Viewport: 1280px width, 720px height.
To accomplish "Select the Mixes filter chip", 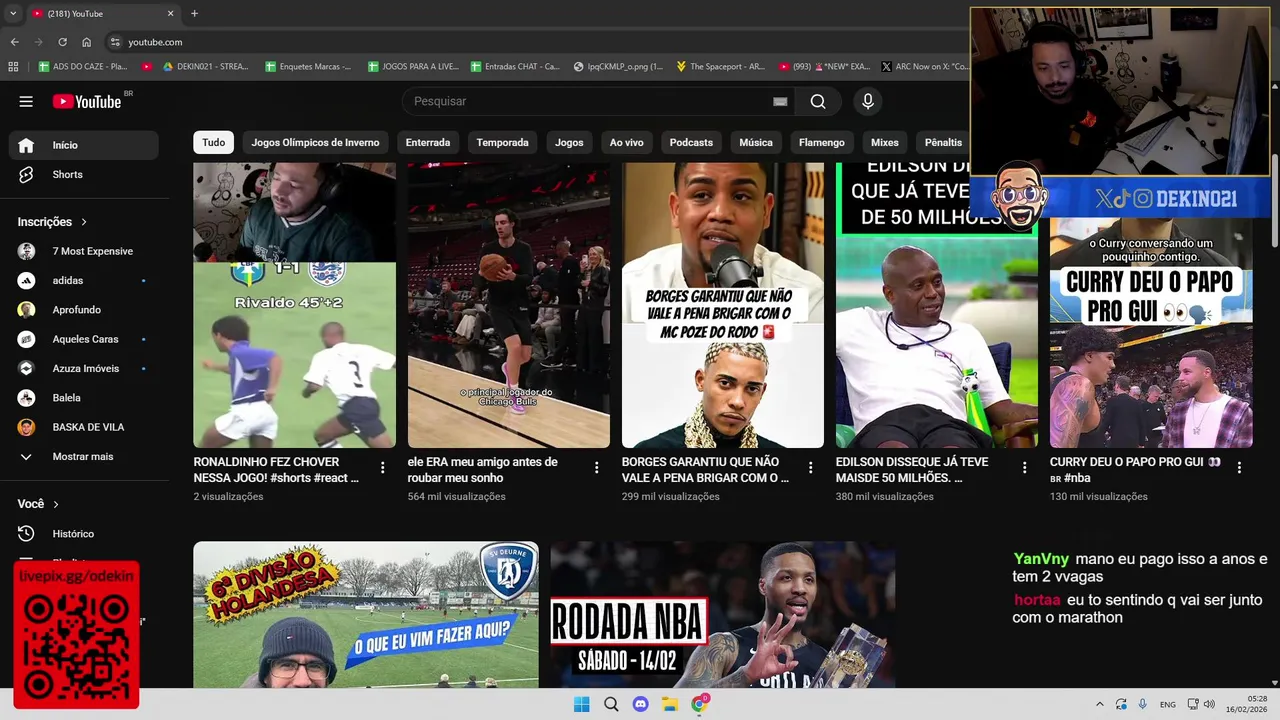I will click(885, 142).
